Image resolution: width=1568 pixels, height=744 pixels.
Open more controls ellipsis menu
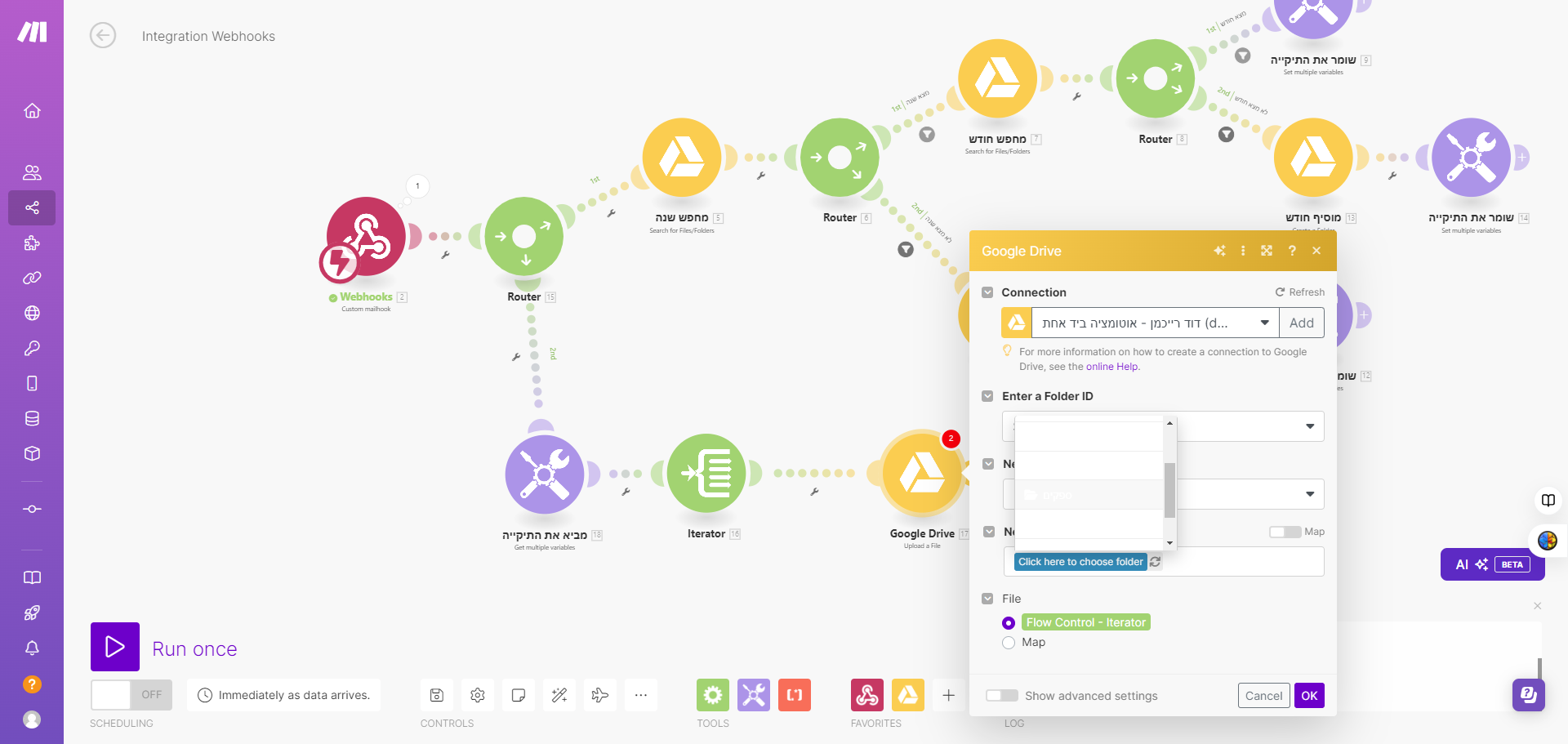coord(641,695)
